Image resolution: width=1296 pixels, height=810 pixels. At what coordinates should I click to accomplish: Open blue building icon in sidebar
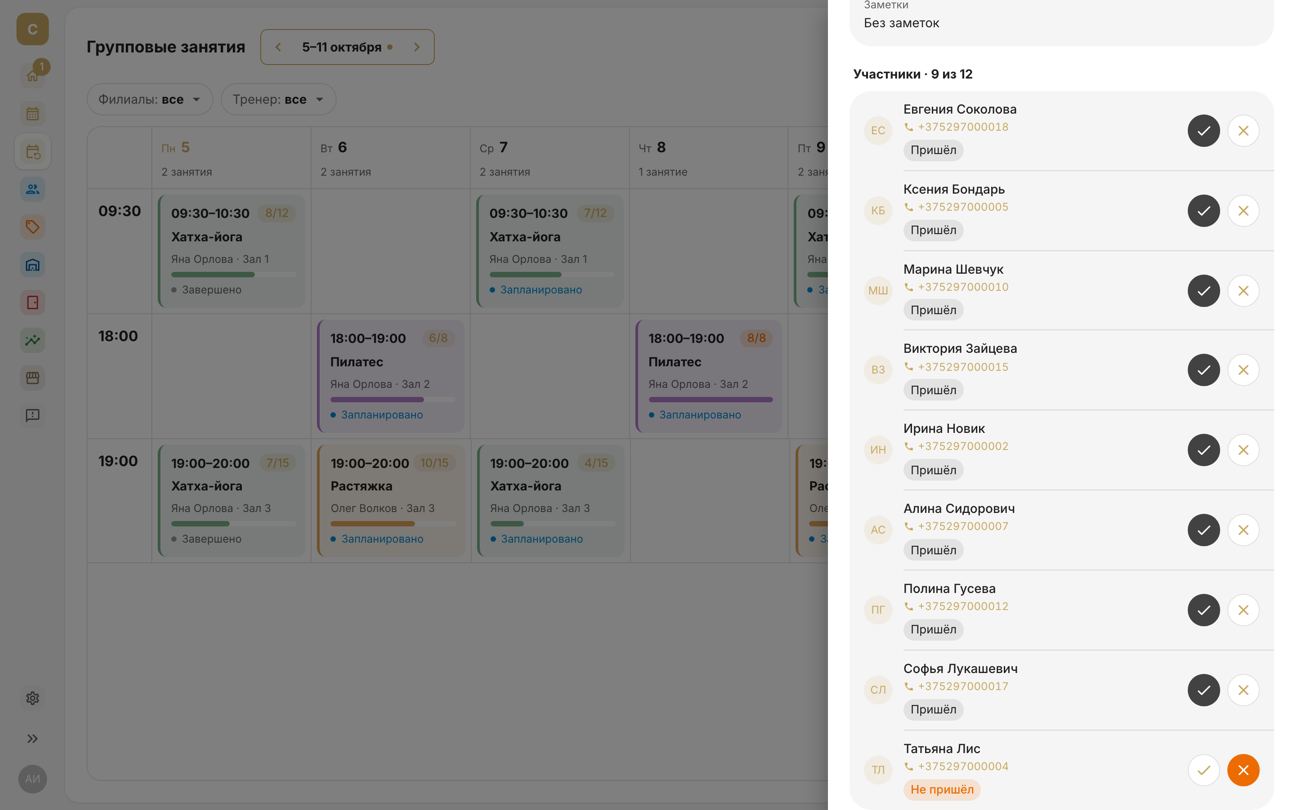point(33,265)
